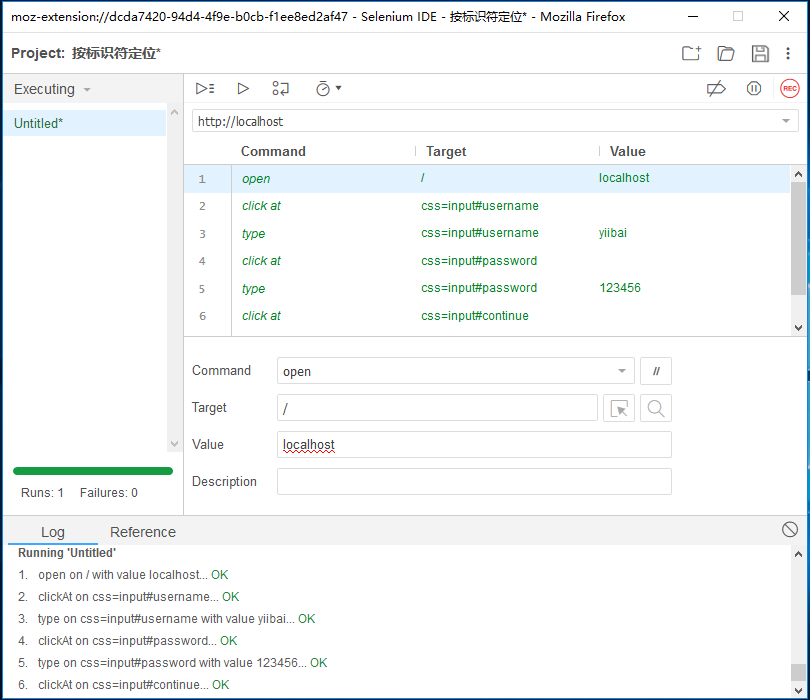Screen dimensions: 810x700
Task: Click the green test progress bar
Action: [93, 471]
